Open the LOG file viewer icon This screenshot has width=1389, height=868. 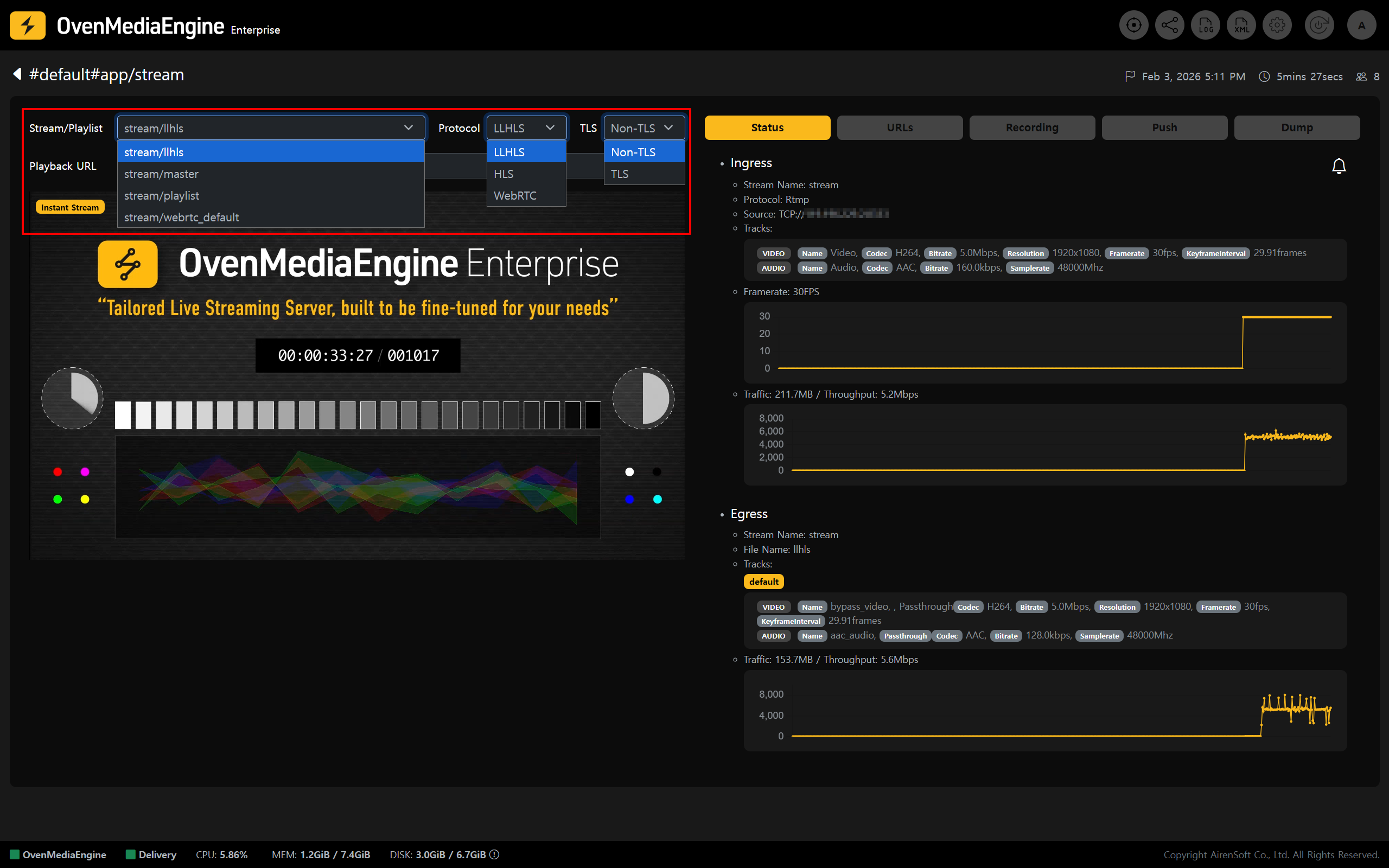click(1205, 25)
